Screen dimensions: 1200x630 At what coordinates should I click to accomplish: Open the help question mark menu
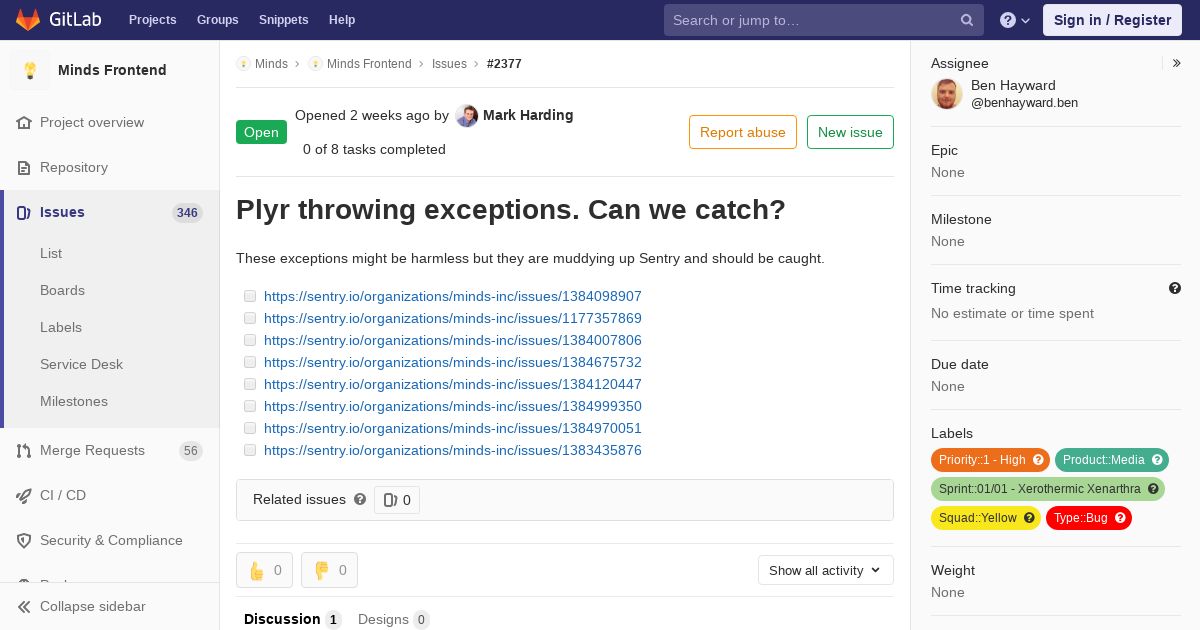click(1015, 20)
